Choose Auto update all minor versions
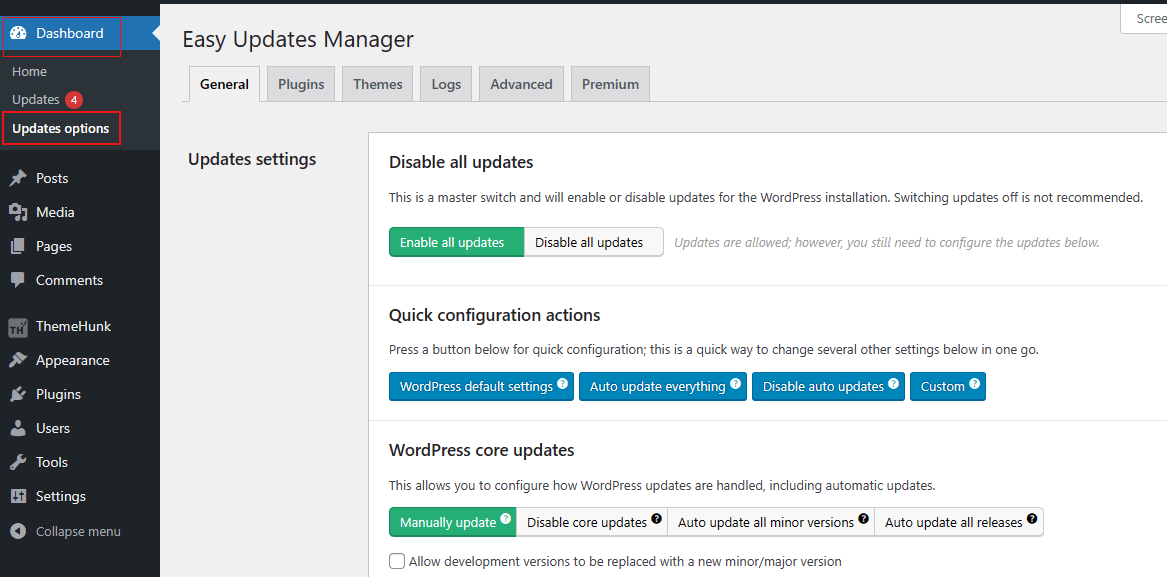This screenshot has width=1167, height=577. (x=765, y=522)
